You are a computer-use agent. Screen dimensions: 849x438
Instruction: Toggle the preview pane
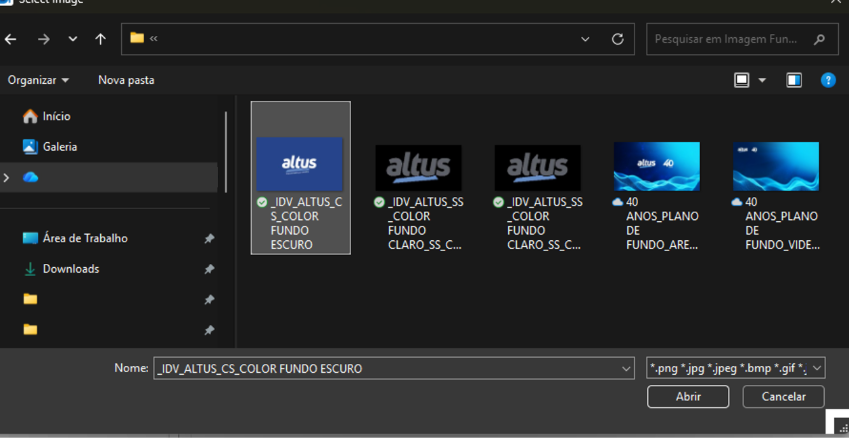pos(794,80)
